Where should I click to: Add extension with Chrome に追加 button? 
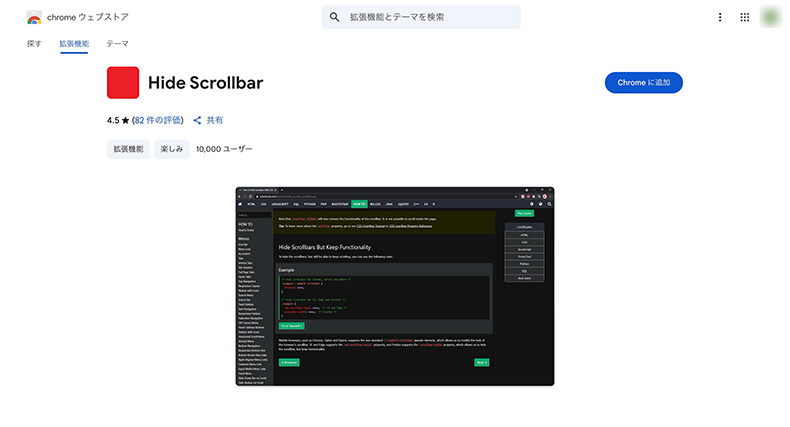tap(643, 83)
